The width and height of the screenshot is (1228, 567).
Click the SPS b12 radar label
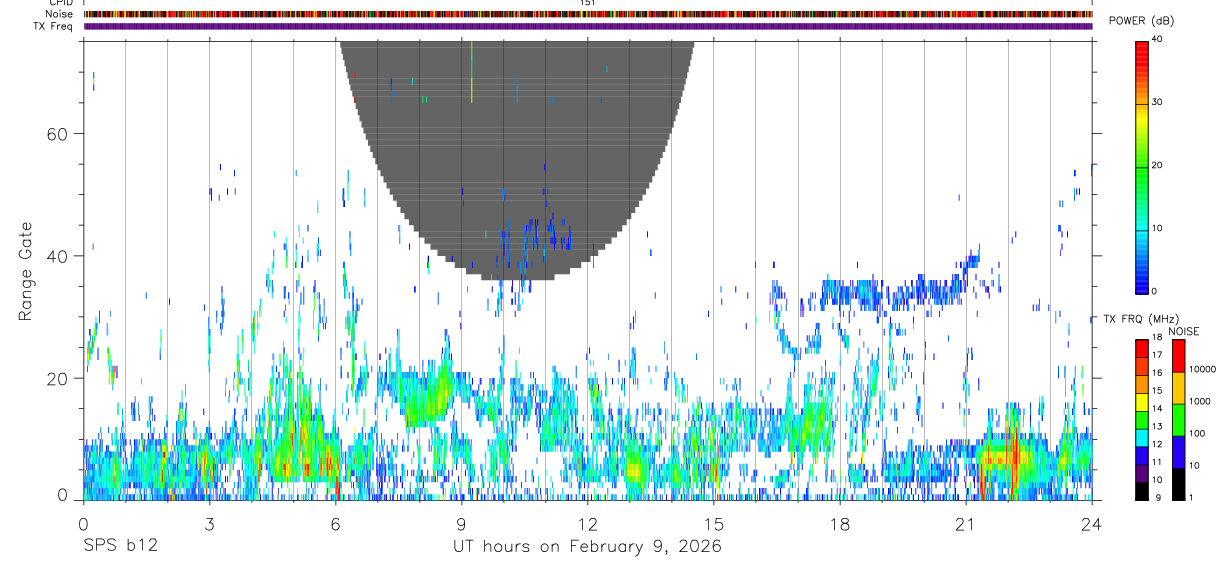pos(120,546)
